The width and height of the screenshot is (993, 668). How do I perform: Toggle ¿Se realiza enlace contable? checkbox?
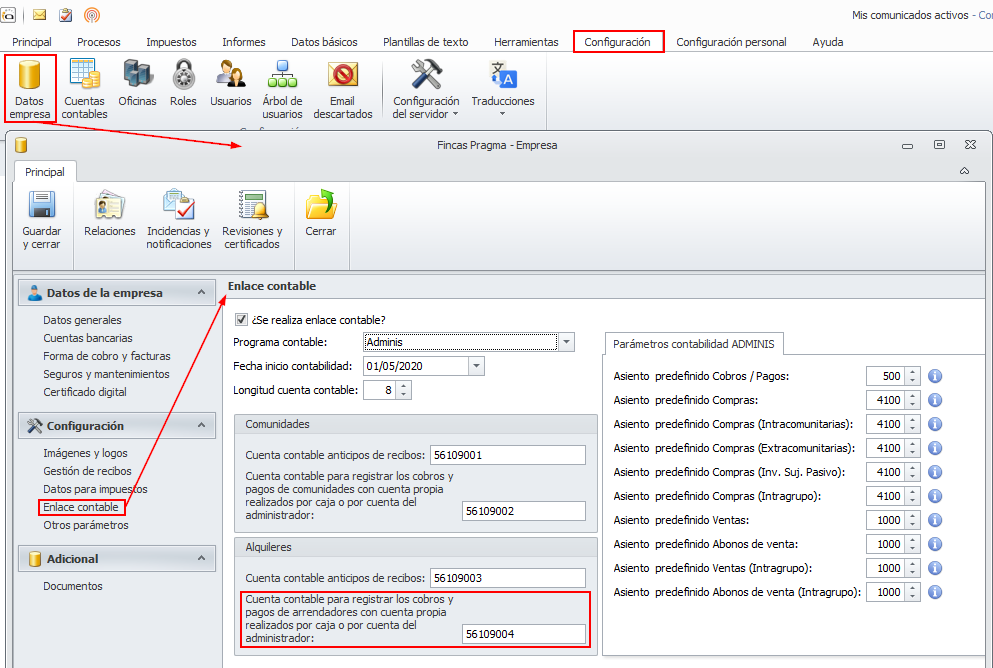[241, 320]
